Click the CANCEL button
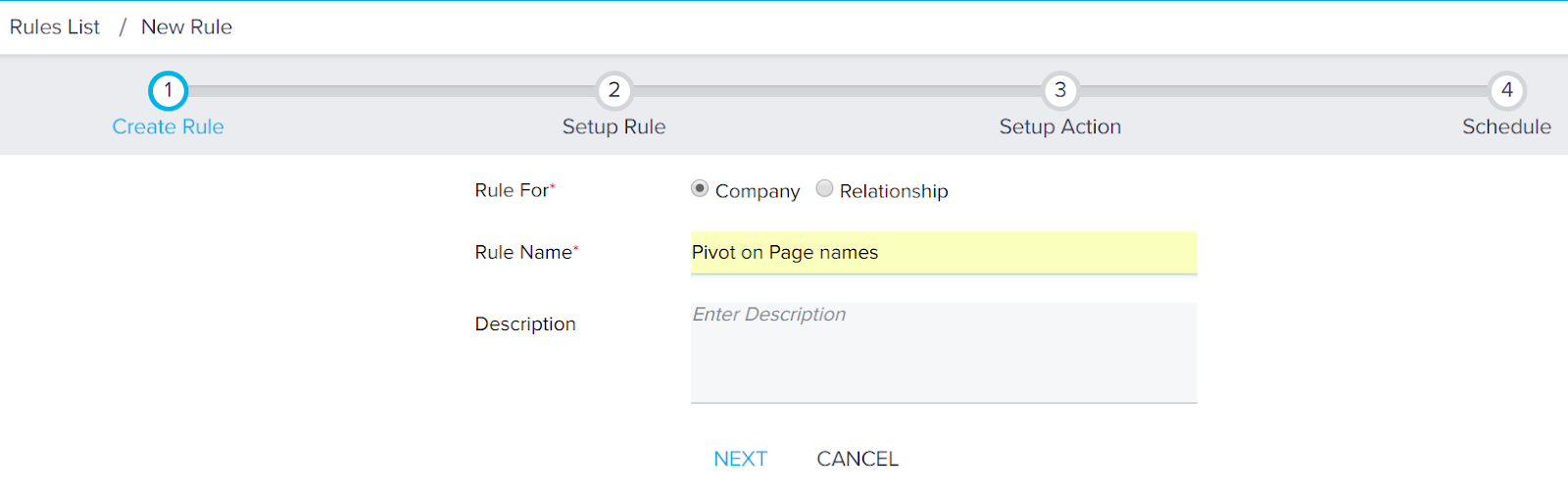Image resolution: width=1568 pixels, height=497 pixels. [857, 459]
